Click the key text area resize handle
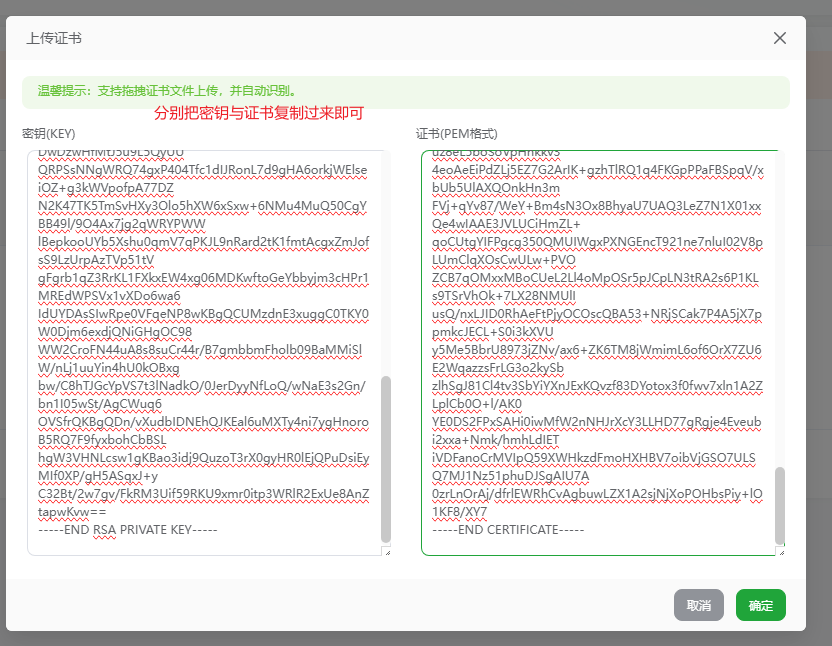The image size is (832, 646). (386, 551)
